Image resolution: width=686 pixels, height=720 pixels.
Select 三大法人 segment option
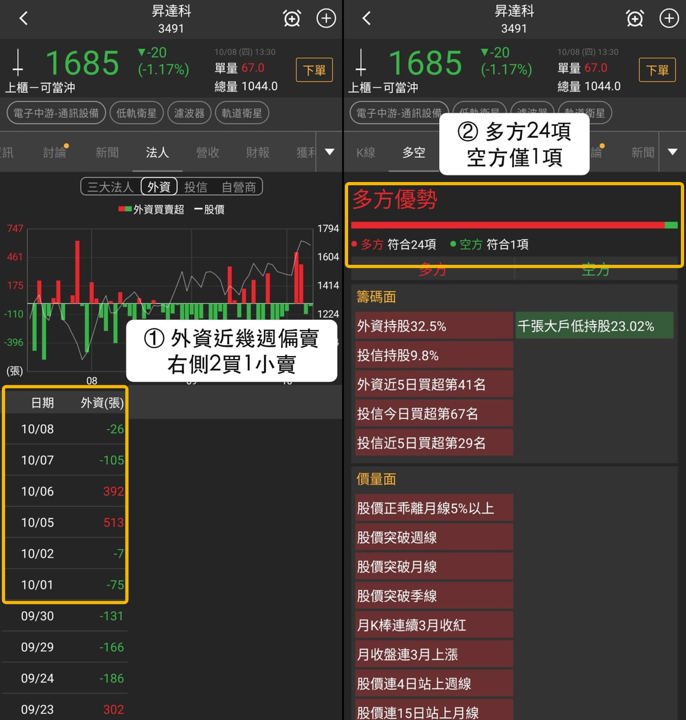click(110, 187)
